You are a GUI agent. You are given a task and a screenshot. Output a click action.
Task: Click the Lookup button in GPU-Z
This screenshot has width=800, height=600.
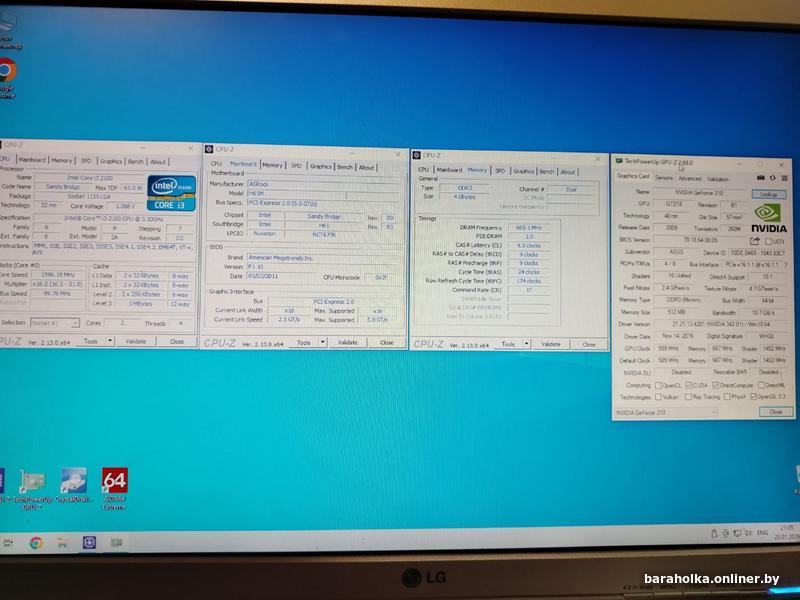[x=769, y=194]
